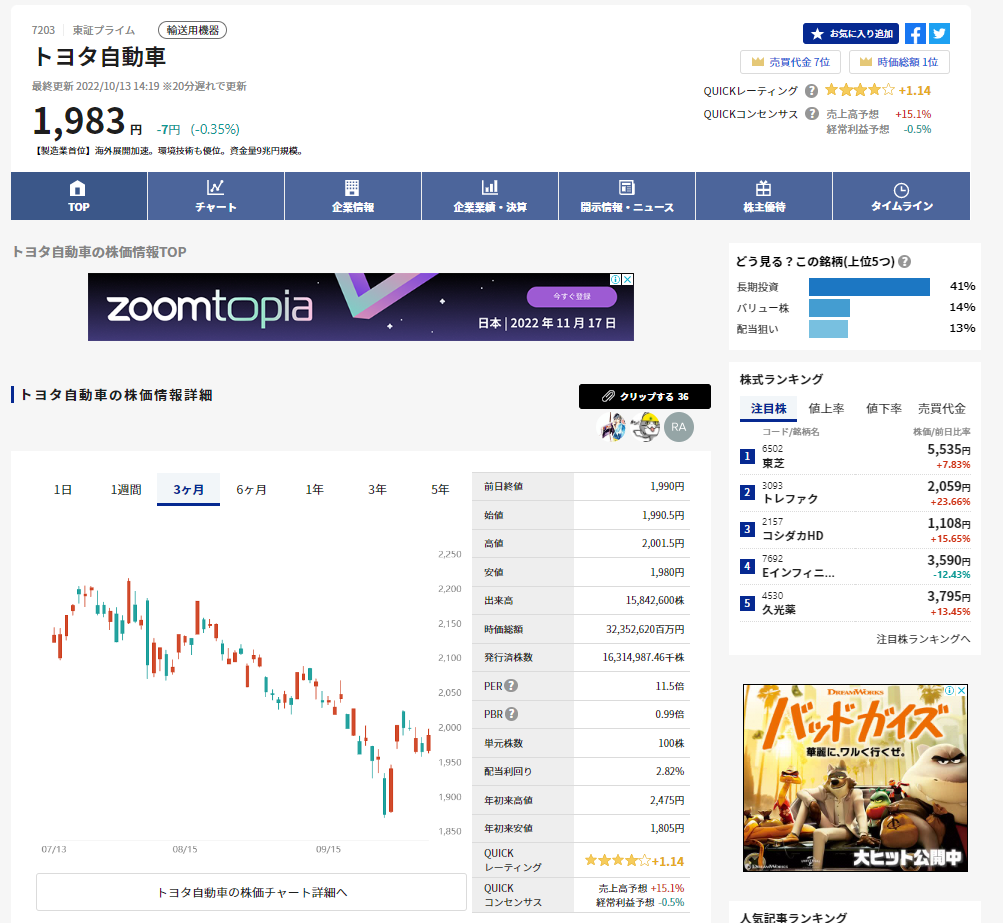Click the PER help question mark icon

click(511, 686)
